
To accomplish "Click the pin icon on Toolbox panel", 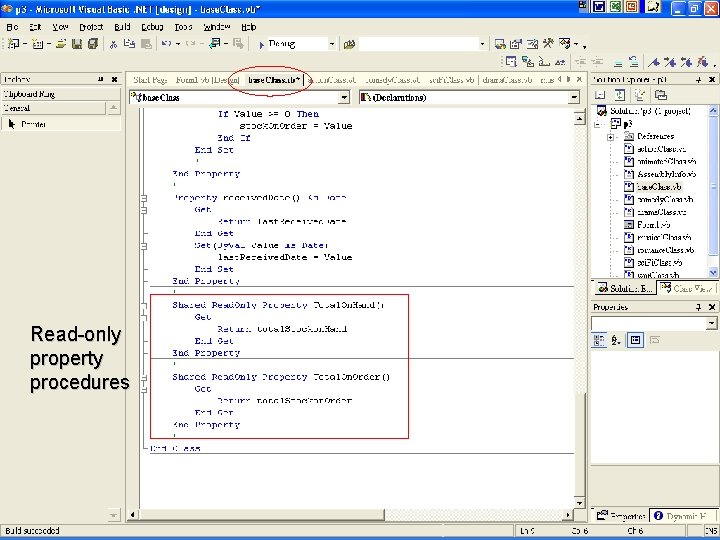I will click(101, 79).
